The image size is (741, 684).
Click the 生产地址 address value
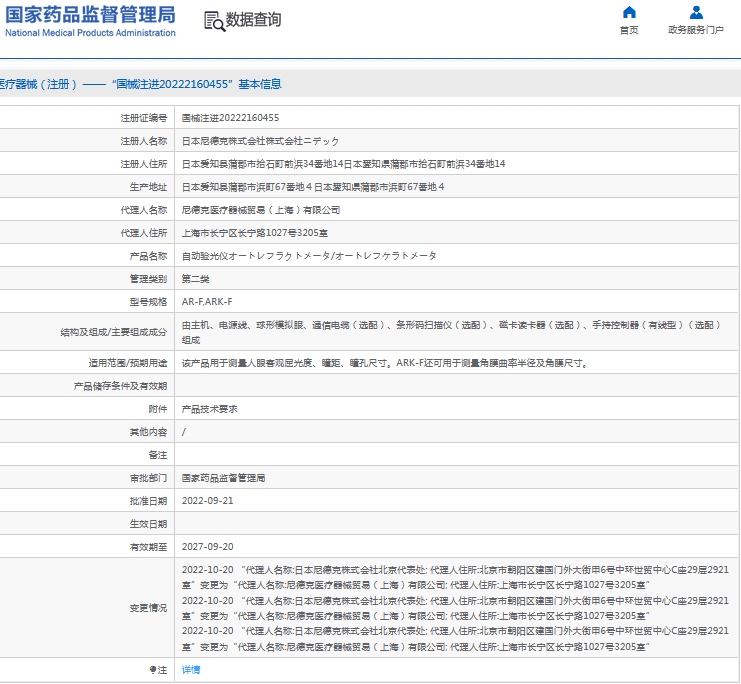tap(313, 187)
